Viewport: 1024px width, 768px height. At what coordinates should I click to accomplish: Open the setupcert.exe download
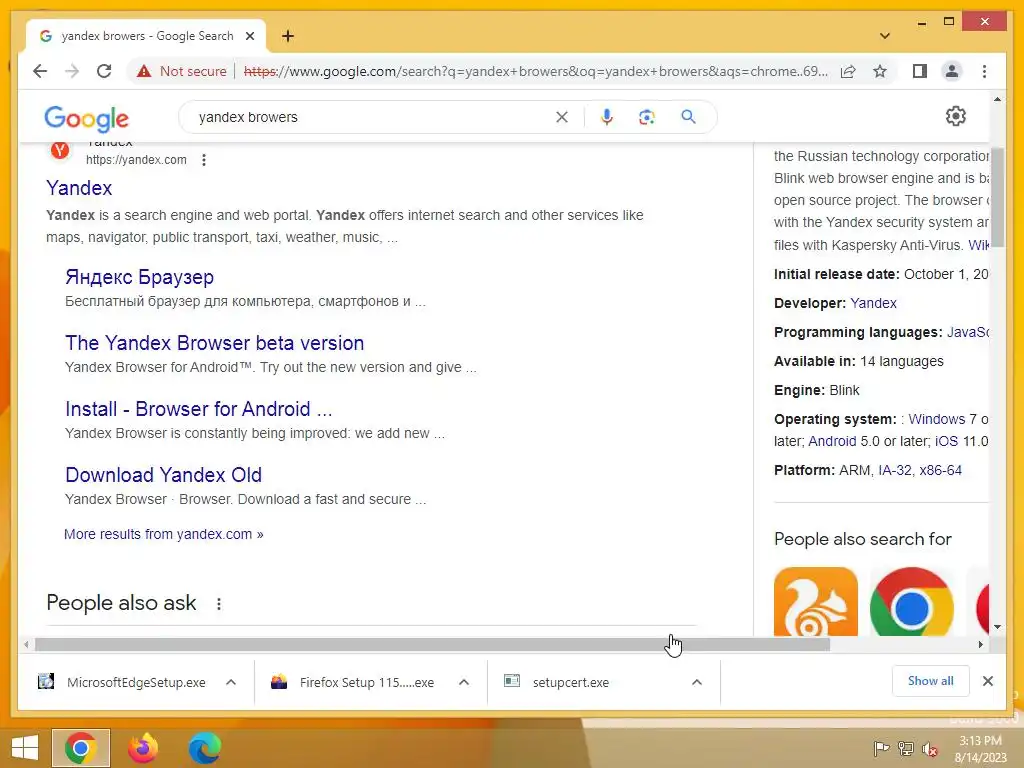tap(557, 682)
